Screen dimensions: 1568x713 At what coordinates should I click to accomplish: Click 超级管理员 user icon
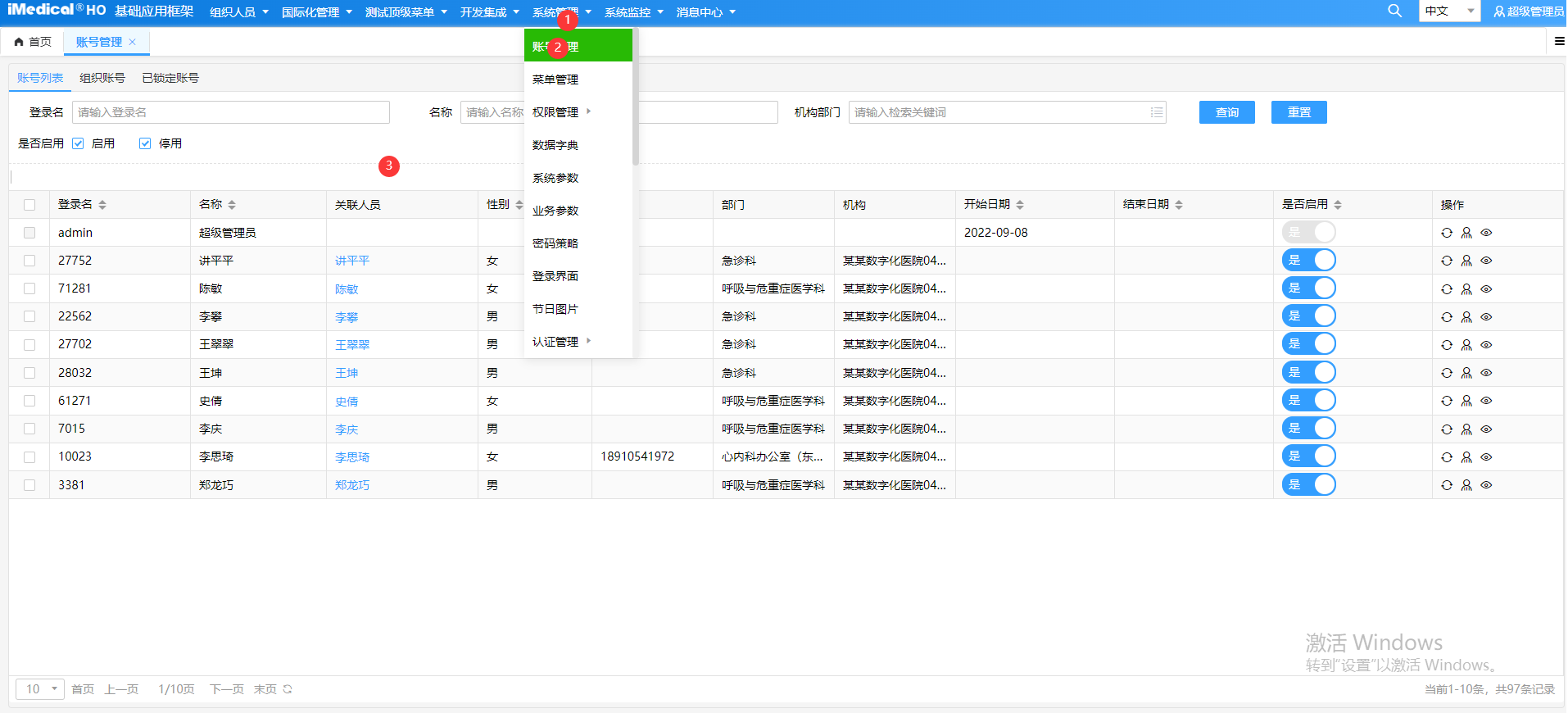click(1499, 11)
